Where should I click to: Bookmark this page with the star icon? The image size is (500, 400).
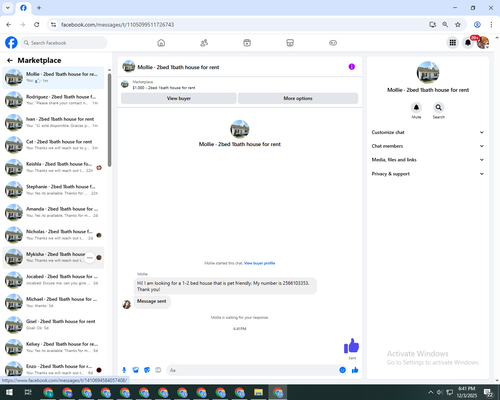[x=458, y=25]
